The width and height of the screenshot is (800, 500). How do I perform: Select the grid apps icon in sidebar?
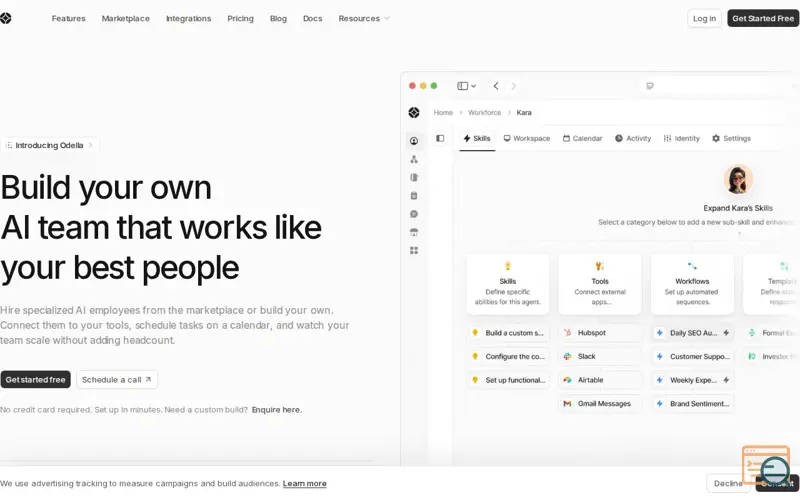(x=414, y=251)
